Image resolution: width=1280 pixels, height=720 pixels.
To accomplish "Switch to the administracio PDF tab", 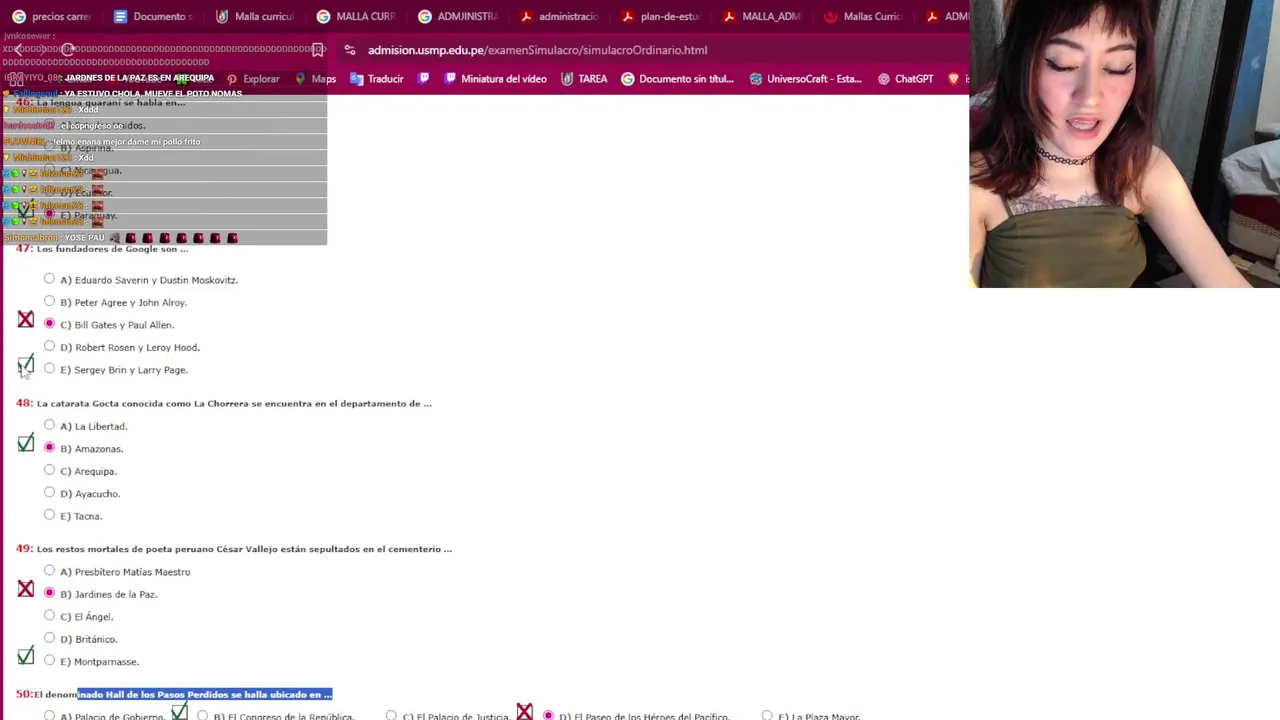I will point(559,16).
